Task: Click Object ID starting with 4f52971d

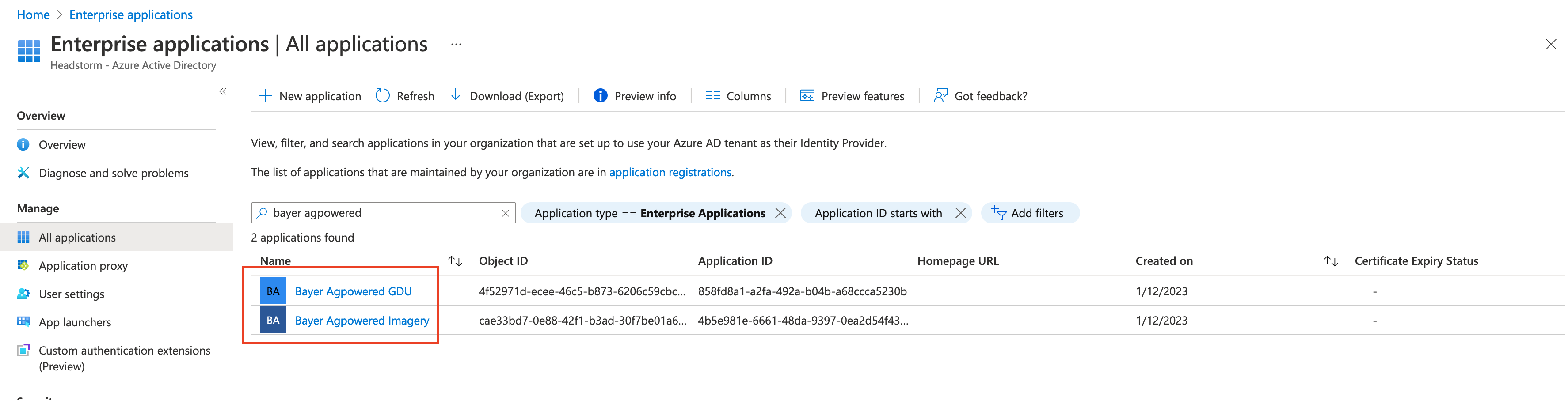Action: (x=582, y=291)
